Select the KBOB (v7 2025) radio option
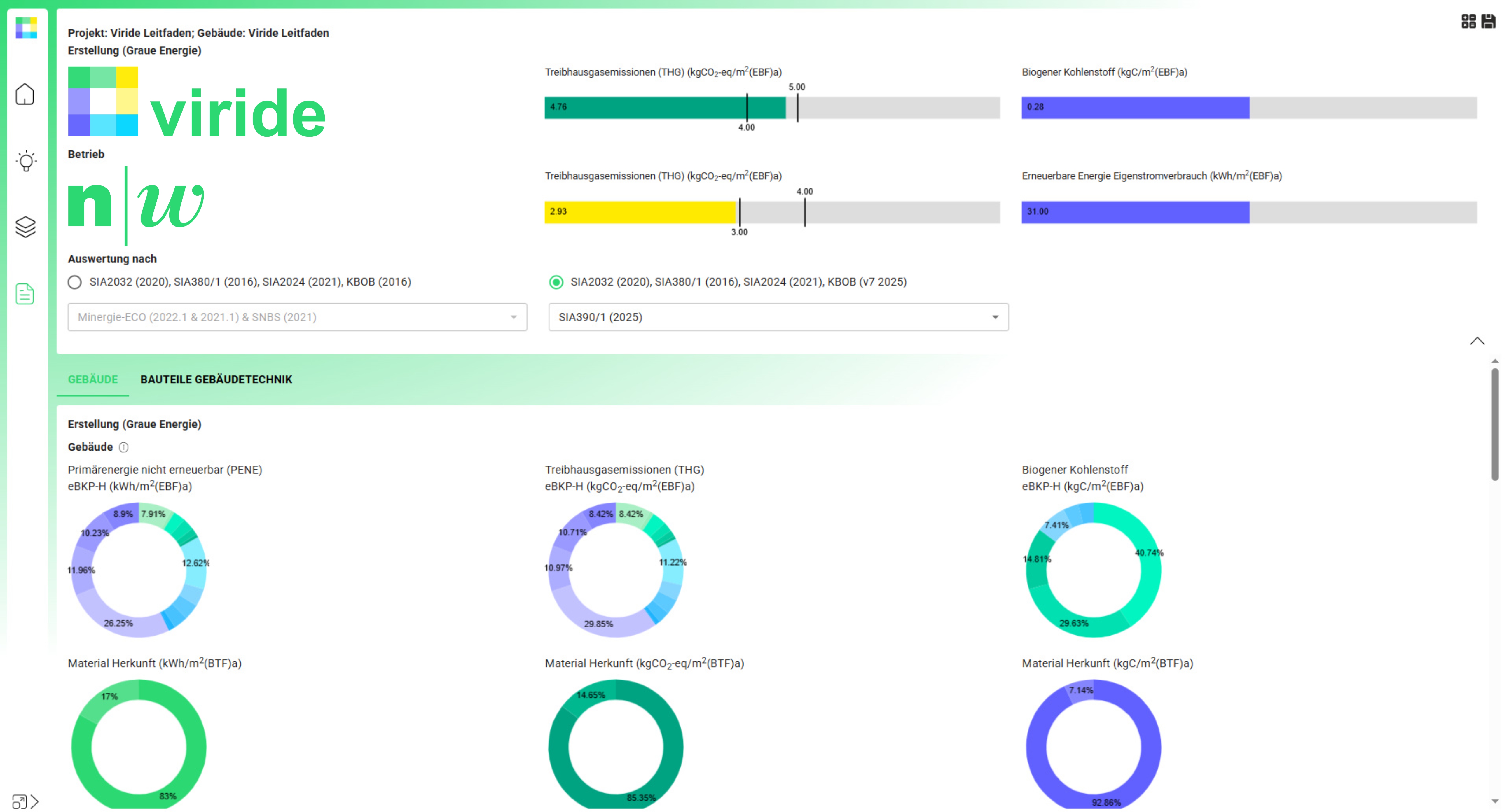The height and width of the screenshot is (812, 1509). (556, 282)
